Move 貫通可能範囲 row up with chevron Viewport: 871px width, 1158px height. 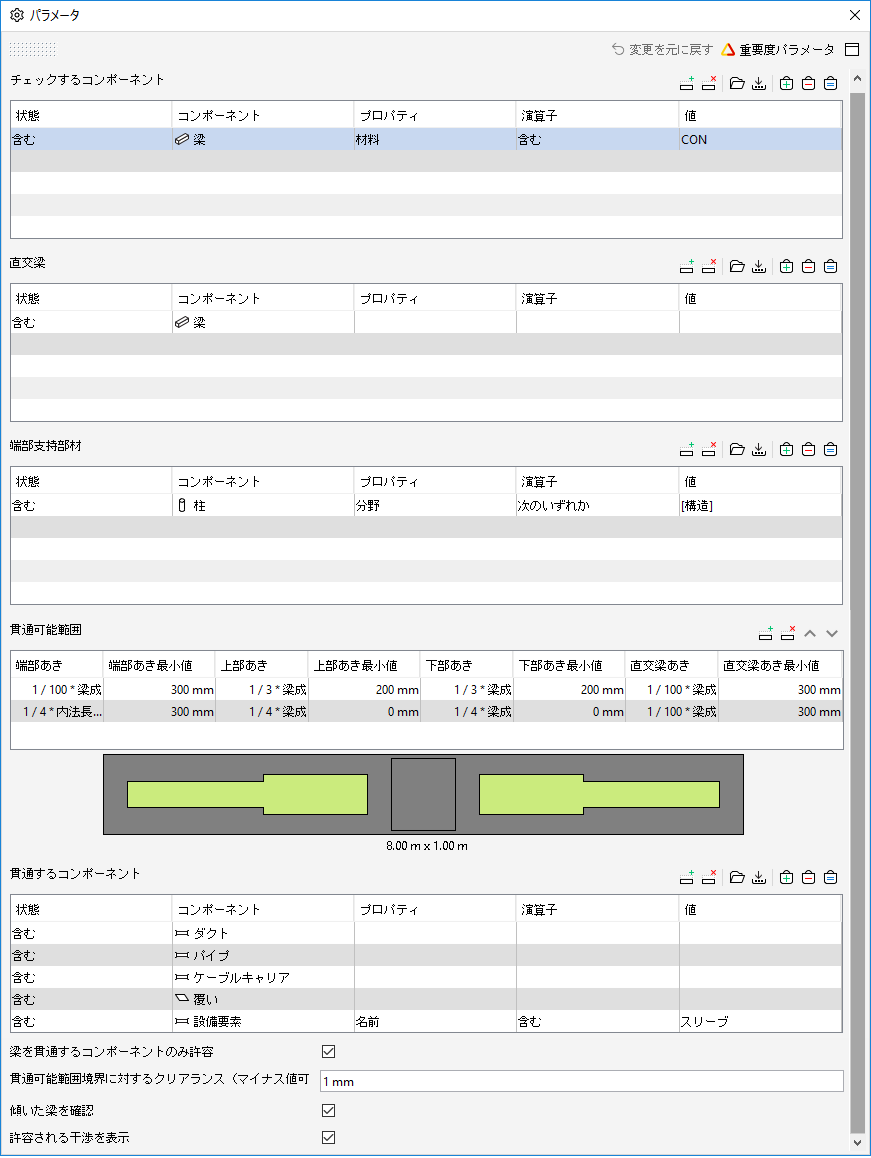(810, 634)
